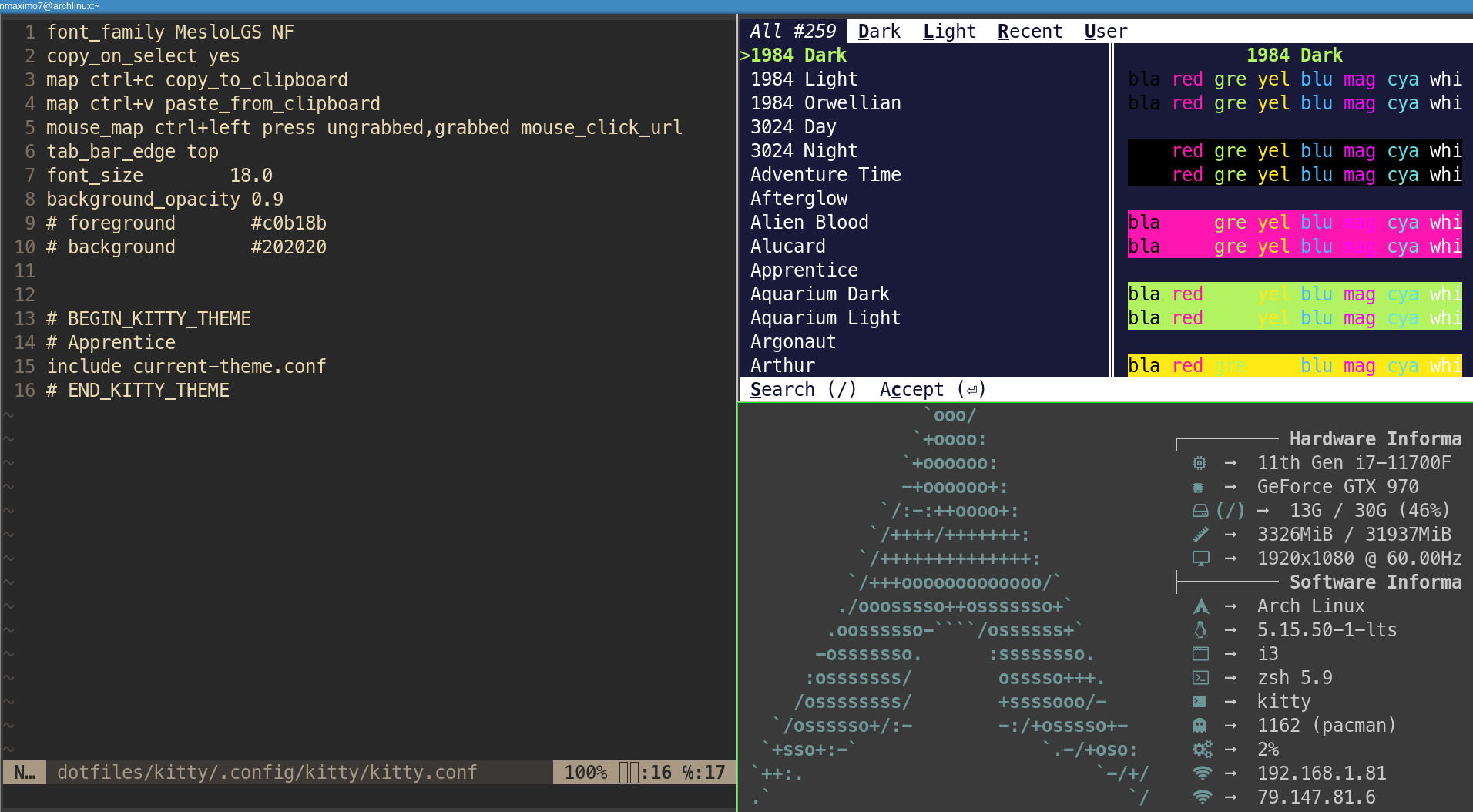Click the monitor icon beside 1920x1080 @ 60.00Hz

coord(1200,558)
